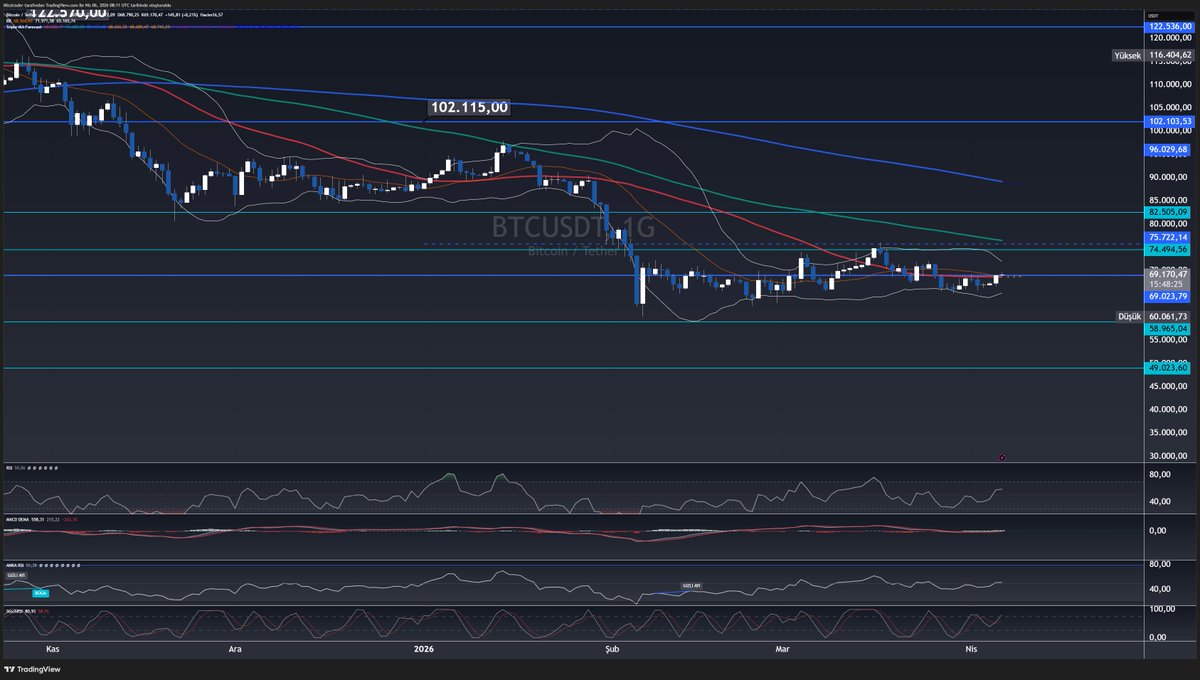Click the 82.505,09 cyan price tag
The height and width of the screenshot is (680, 1200).
1168,212
